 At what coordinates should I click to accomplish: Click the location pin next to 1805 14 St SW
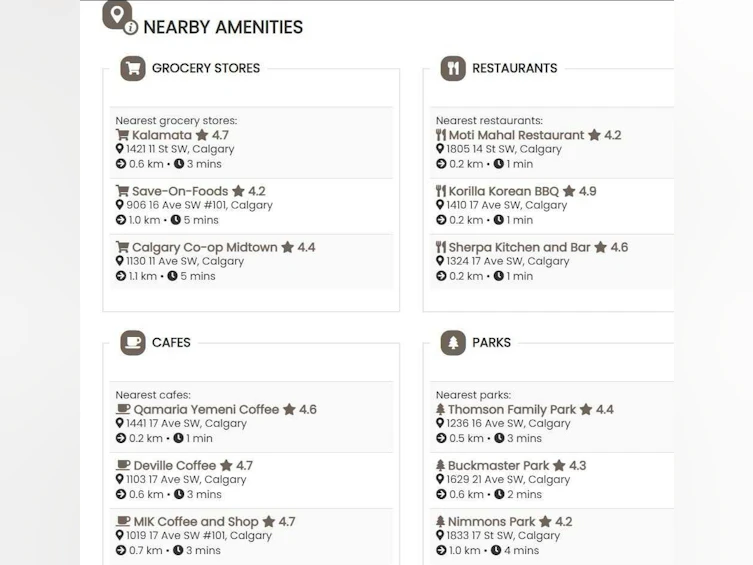(x=440, y=149)
